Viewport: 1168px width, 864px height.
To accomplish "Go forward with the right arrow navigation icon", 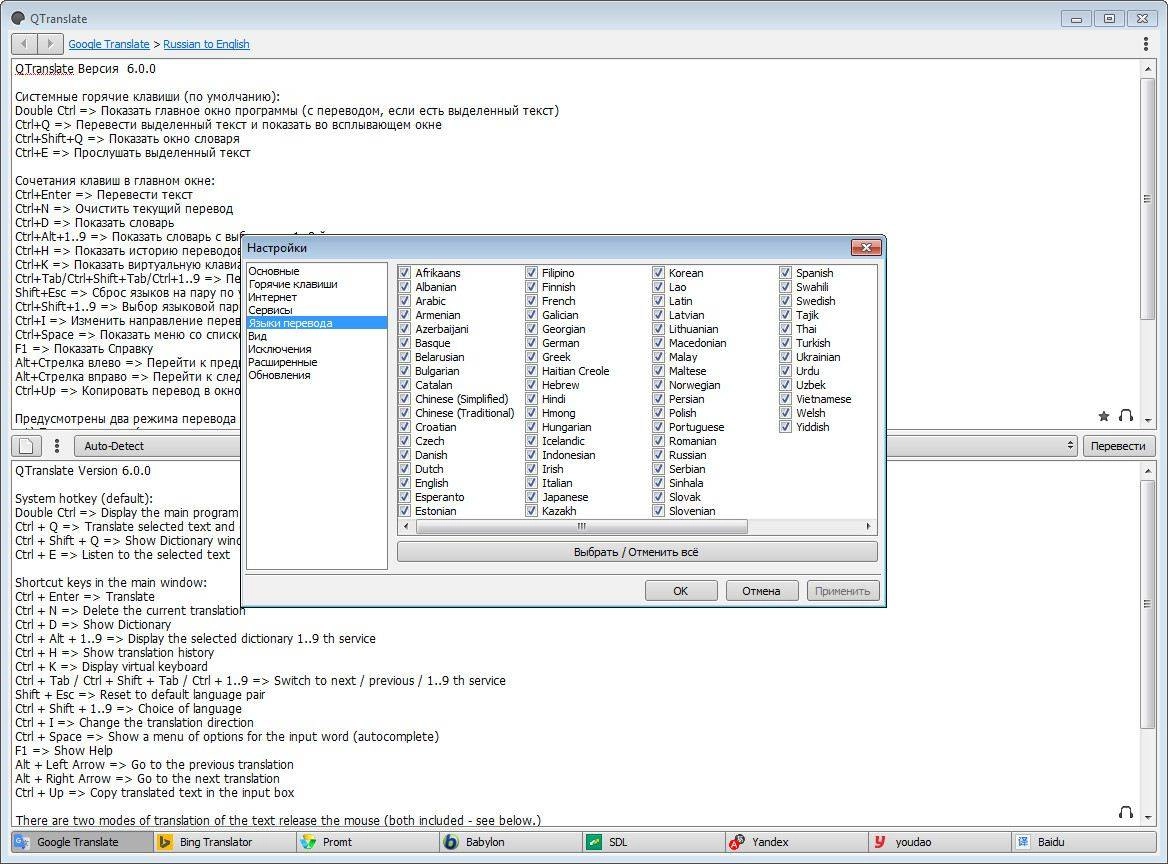I will pyautogui.click(x=50, y=44).
